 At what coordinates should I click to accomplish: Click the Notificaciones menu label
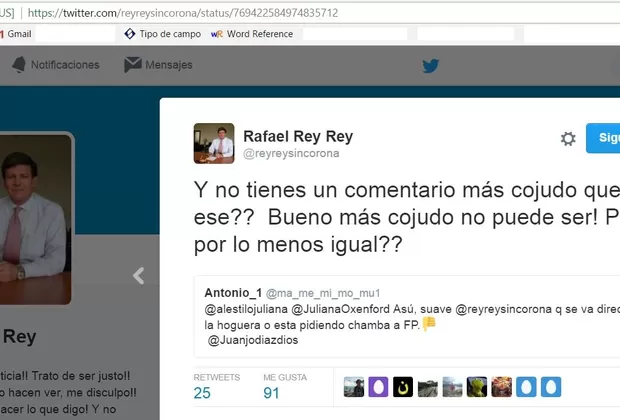coord(65,65)
